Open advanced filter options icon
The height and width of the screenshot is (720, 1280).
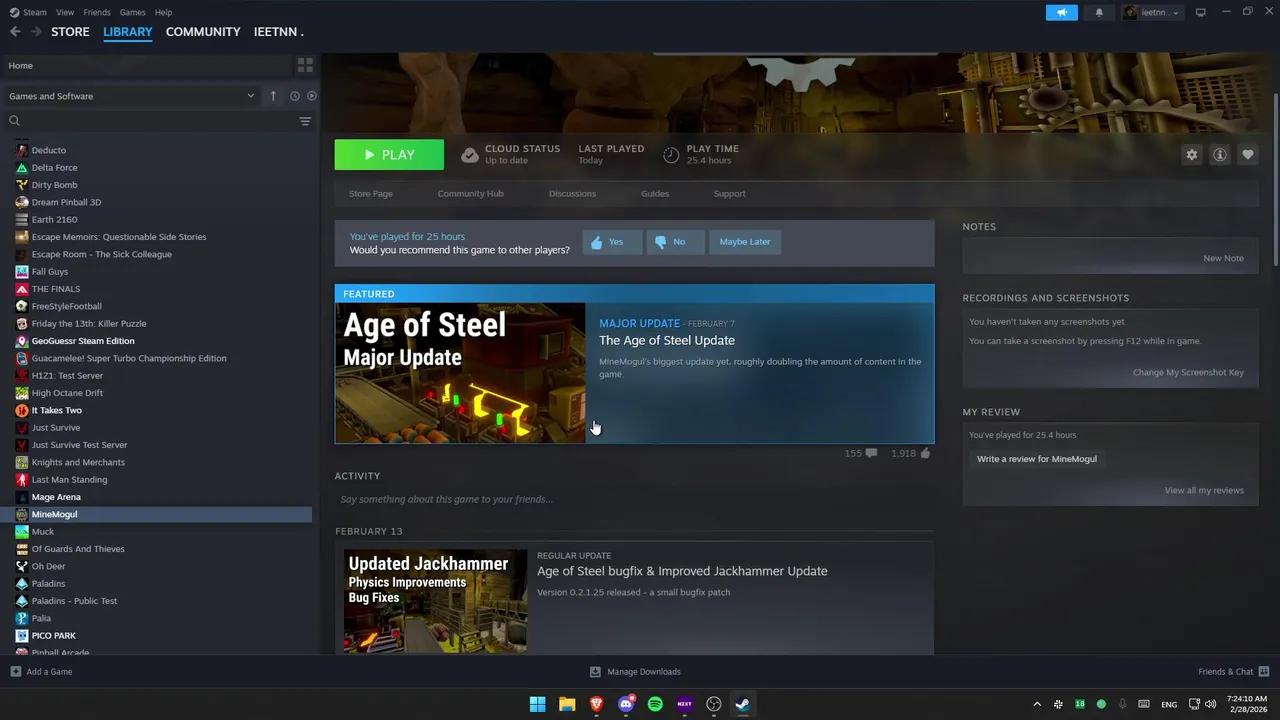pyautogui.click(x=305, y=121)
